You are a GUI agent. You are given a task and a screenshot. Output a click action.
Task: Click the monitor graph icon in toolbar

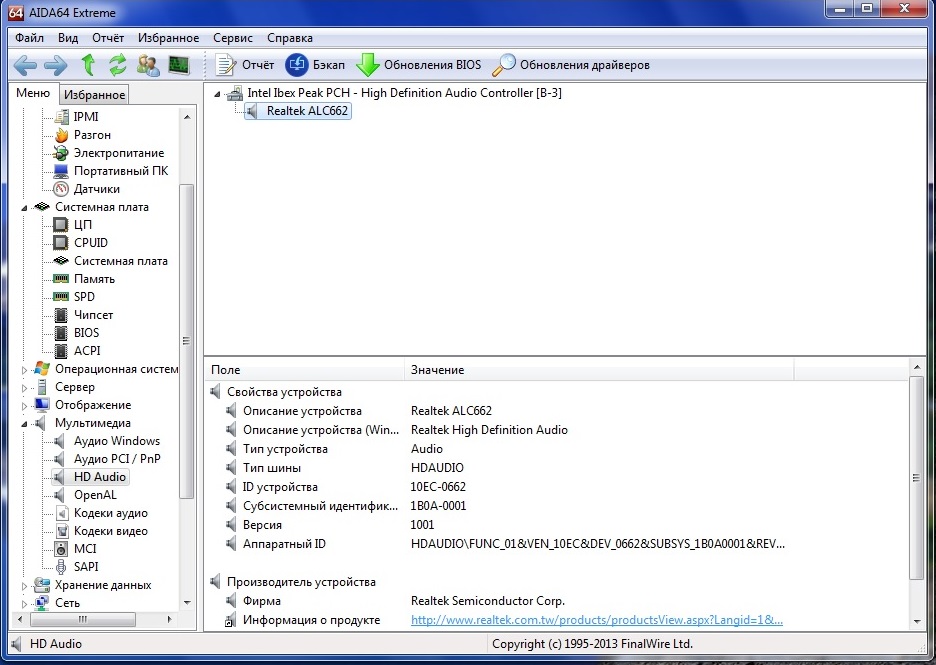pos(179,66)
